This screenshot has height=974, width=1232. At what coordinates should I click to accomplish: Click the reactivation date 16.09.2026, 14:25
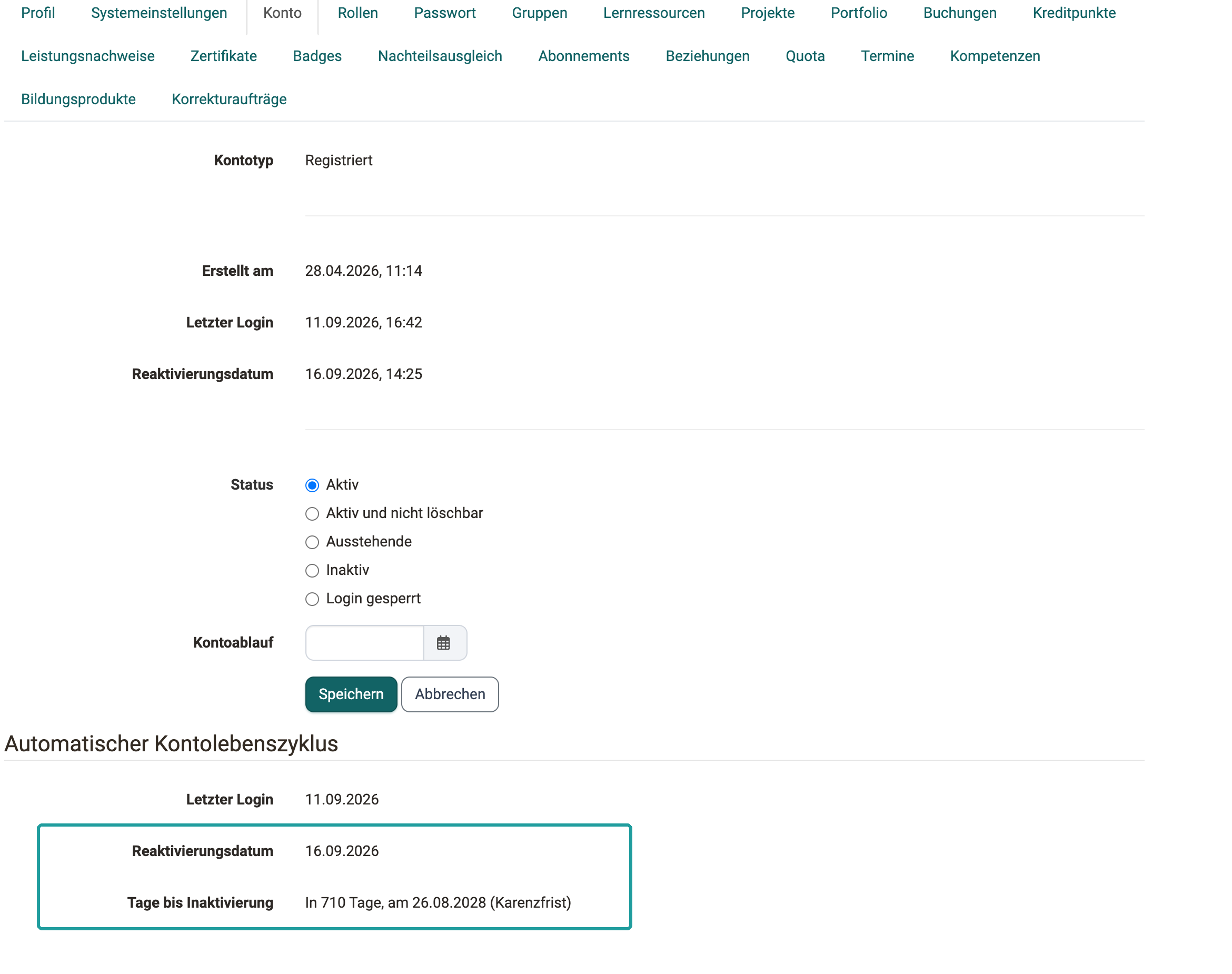[x=364, y=374]
